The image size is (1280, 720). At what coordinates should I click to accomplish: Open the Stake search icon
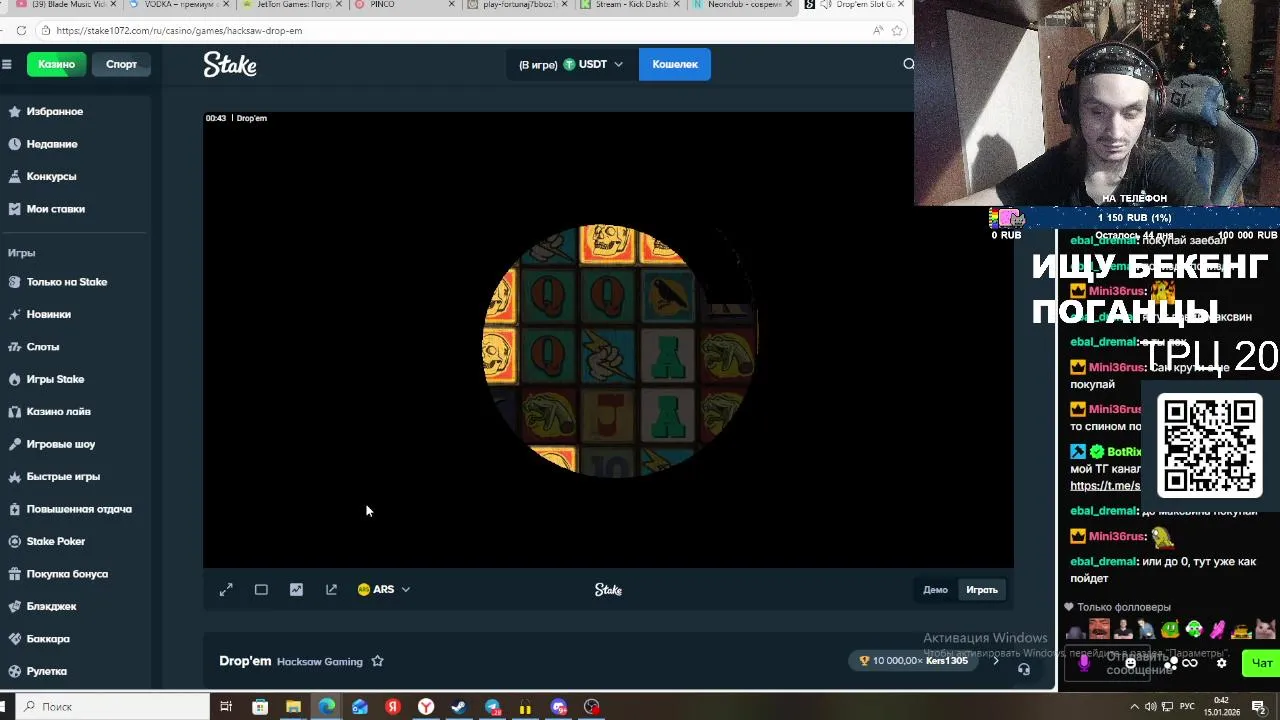coord(908,64)
